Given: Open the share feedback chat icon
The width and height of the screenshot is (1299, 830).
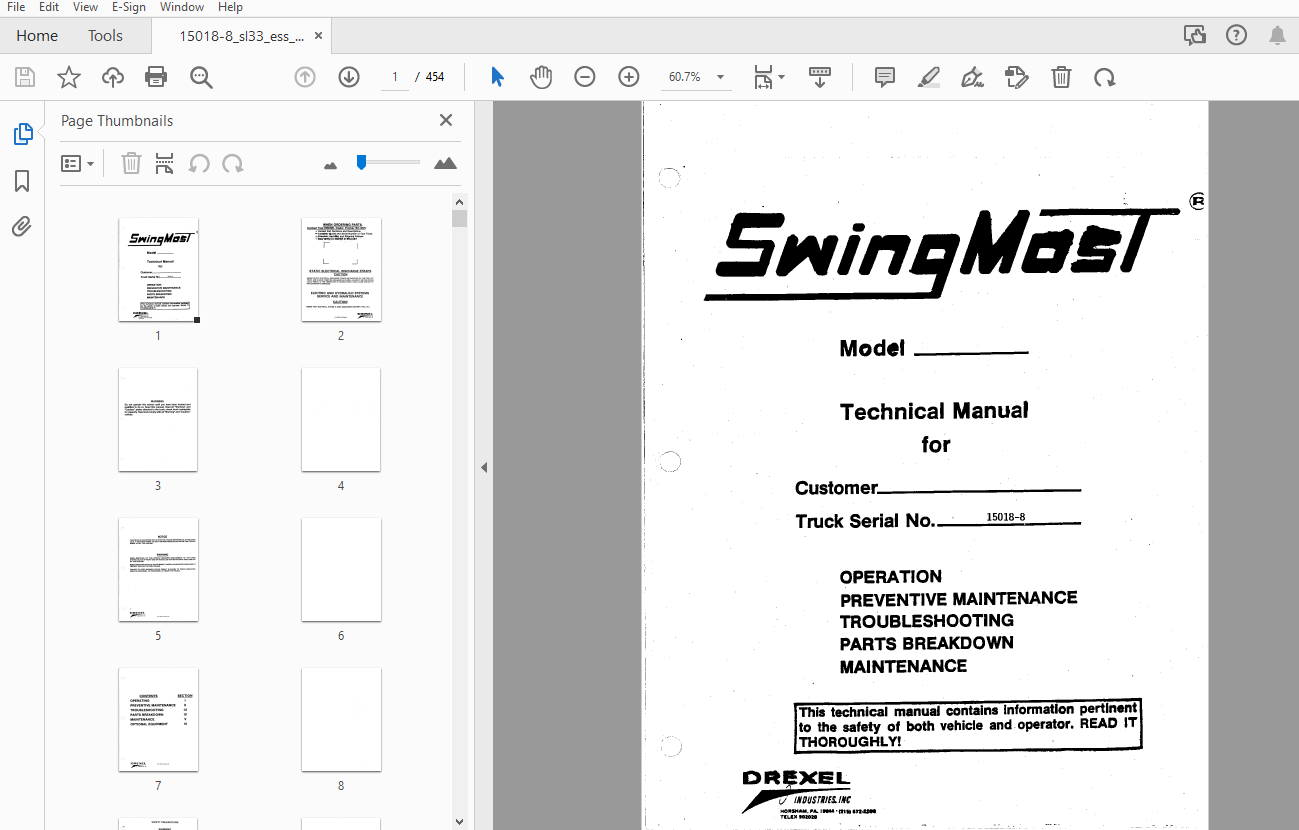Looking at the screenshot, I should [1195, 35].
